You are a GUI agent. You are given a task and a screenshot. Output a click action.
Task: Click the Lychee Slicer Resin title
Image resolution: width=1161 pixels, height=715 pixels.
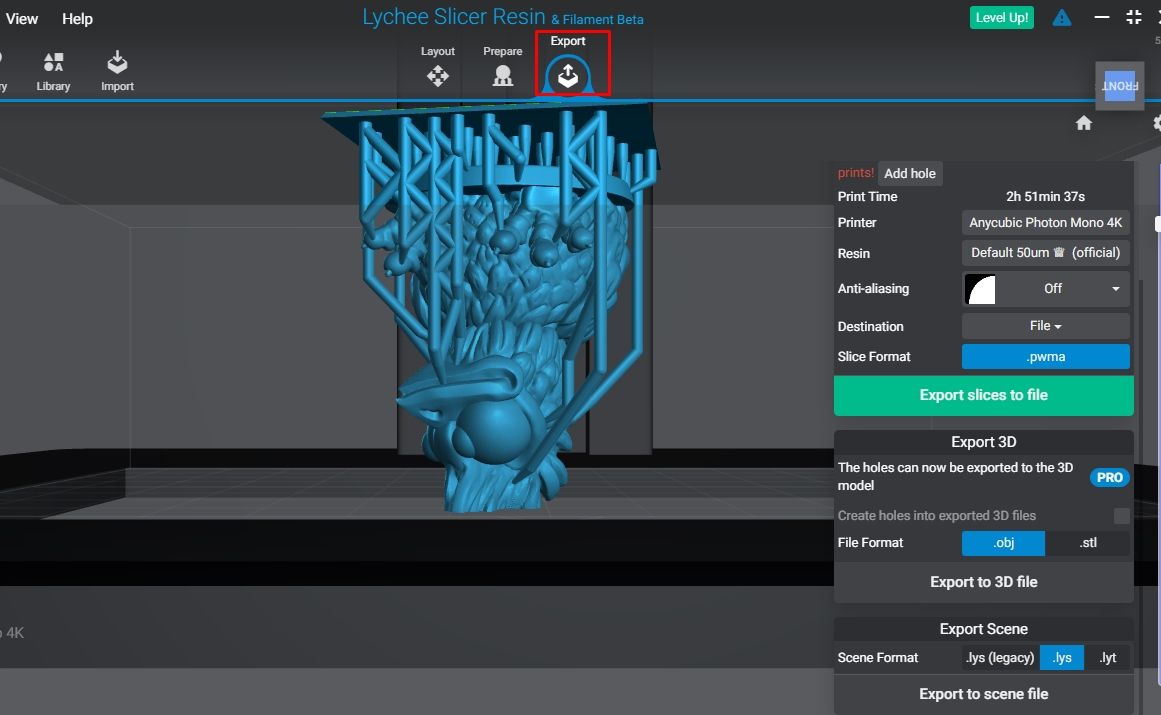[x=453, y=16]
